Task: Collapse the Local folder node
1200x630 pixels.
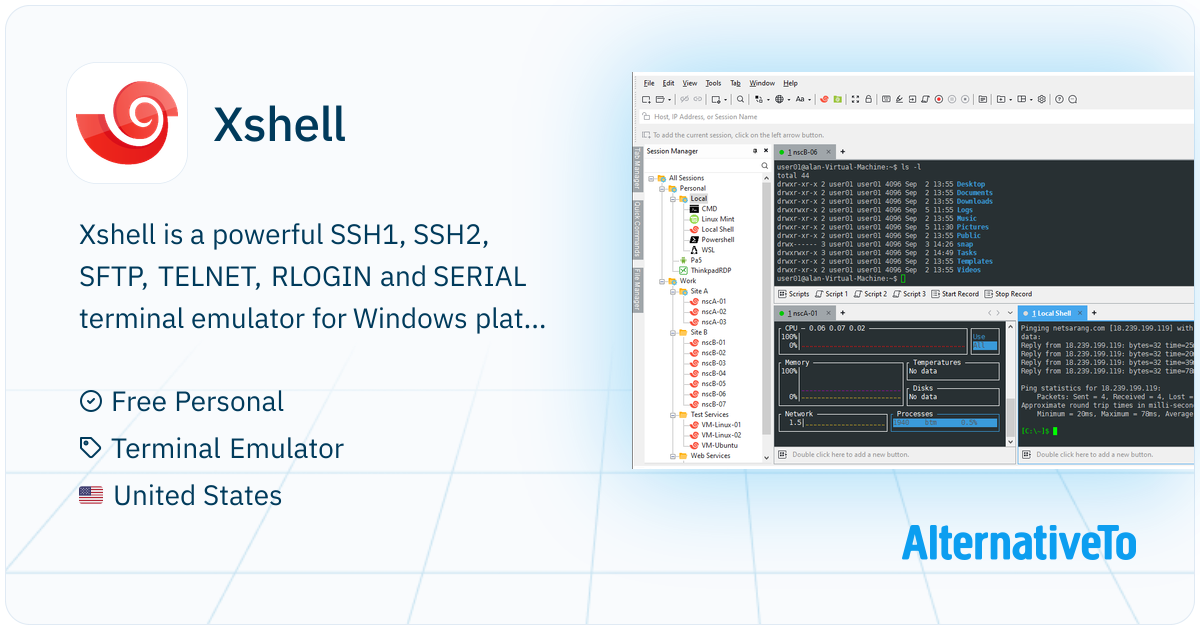Action: coord(673,199)
